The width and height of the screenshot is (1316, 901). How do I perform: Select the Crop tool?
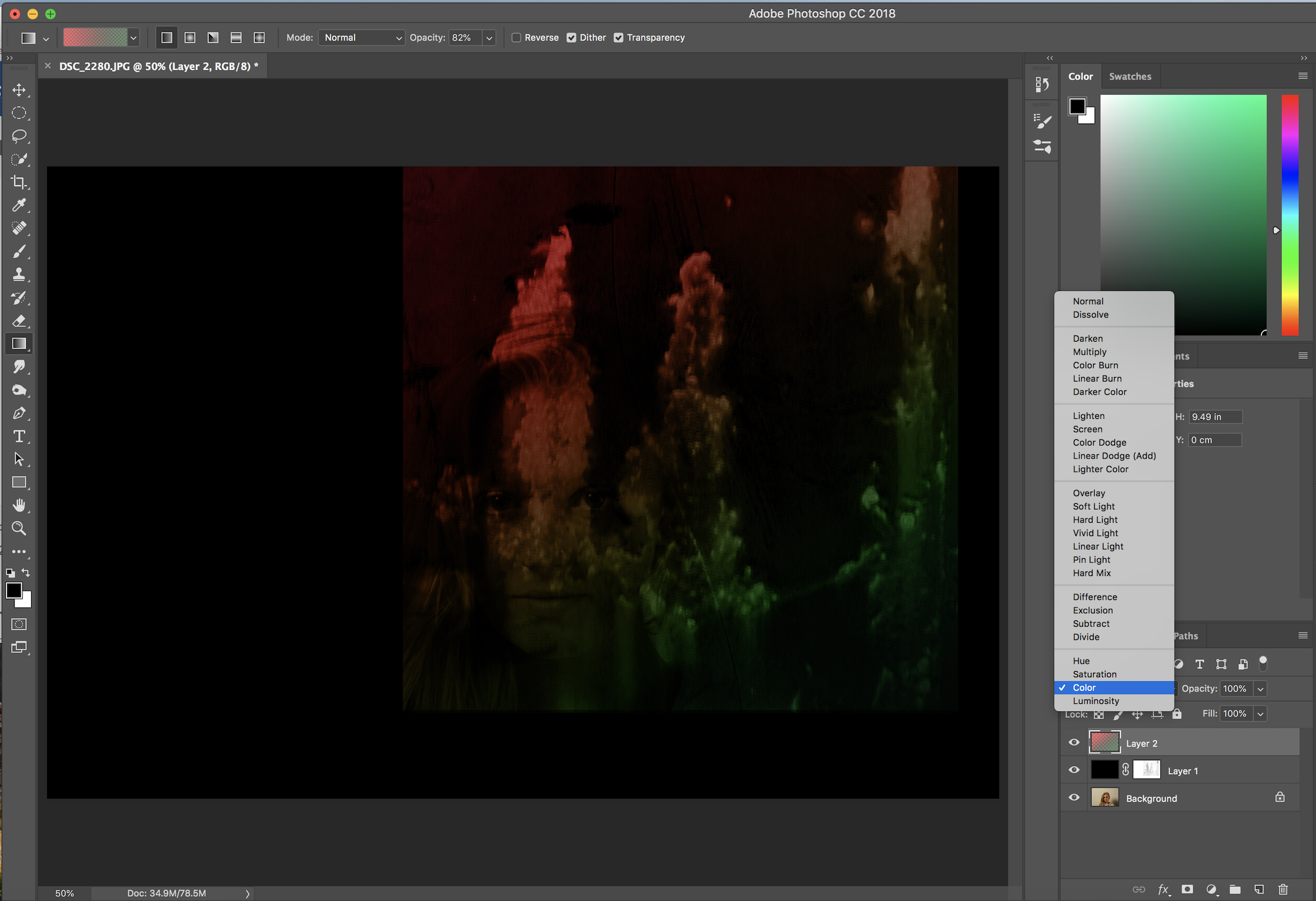pos(19,182)
